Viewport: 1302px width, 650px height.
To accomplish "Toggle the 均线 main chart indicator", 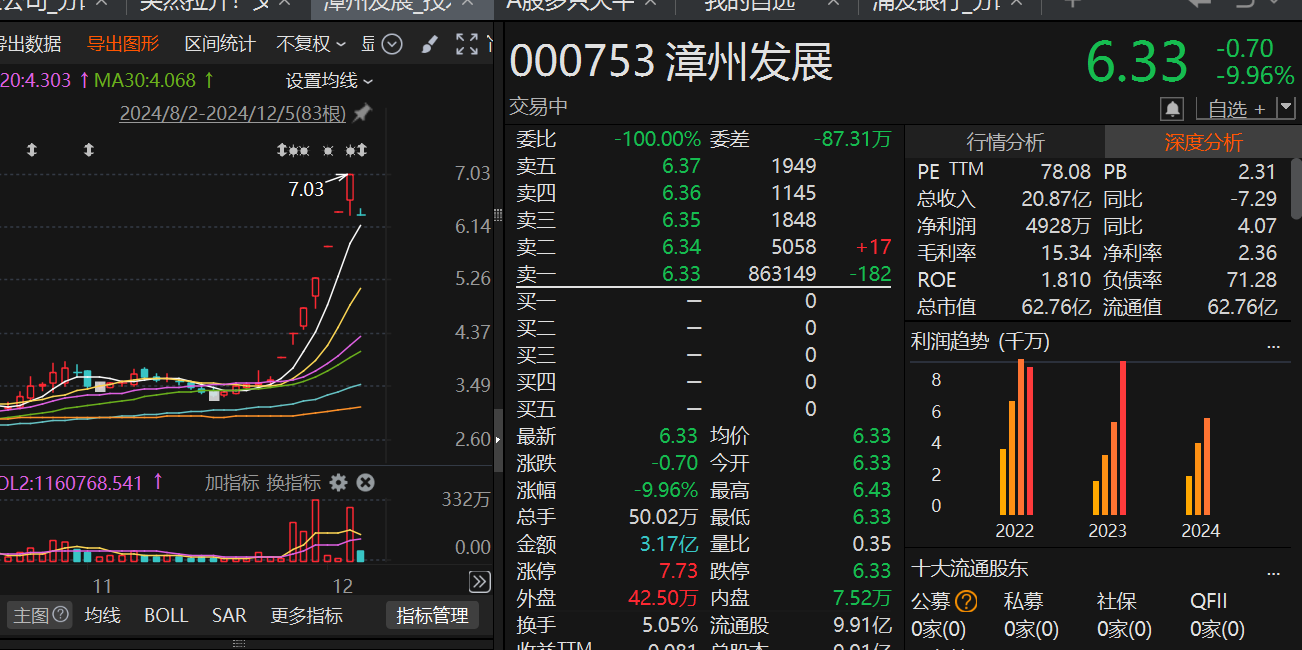I will pyautogui.click(x=103, y=615).
